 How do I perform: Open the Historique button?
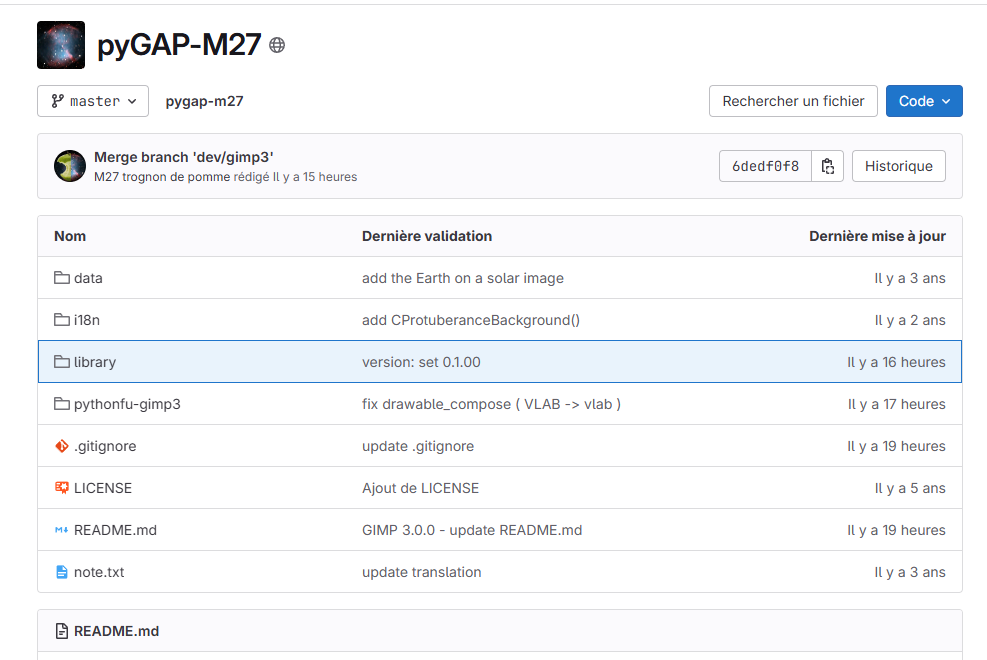[898, 166]
